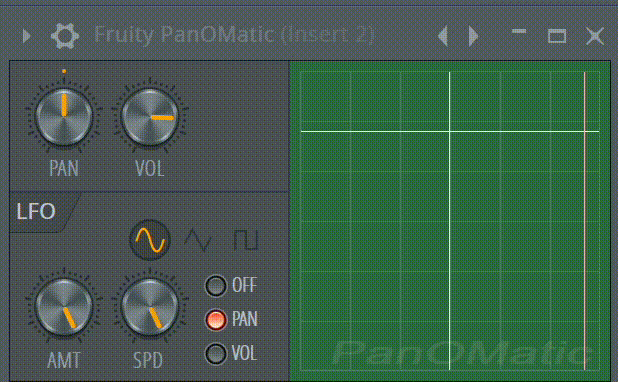This screenshot has width=618, height=382.
Task: Go to next preset arrow
Action: coord(473,36)
